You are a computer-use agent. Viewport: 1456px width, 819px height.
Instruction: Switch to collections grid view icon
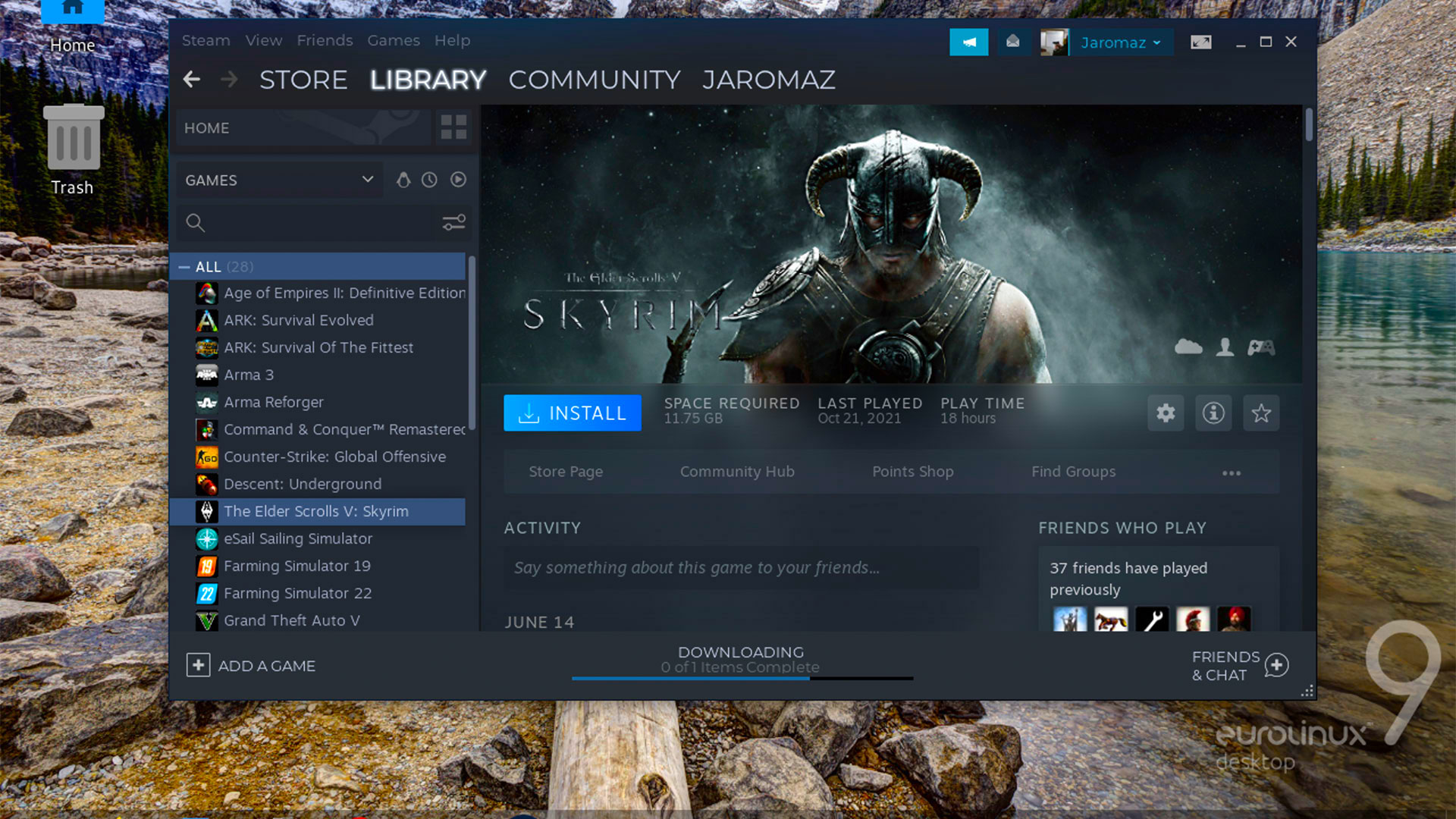453,127
